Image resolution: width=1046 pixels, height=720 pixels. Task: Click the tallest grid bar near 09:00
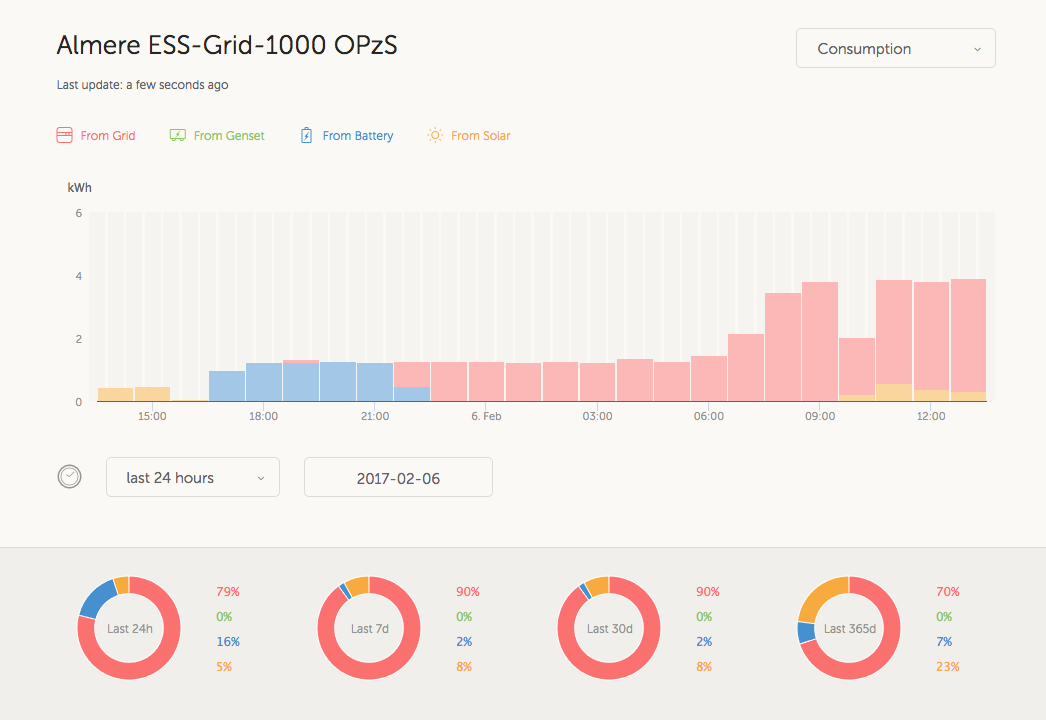(819, 340)
